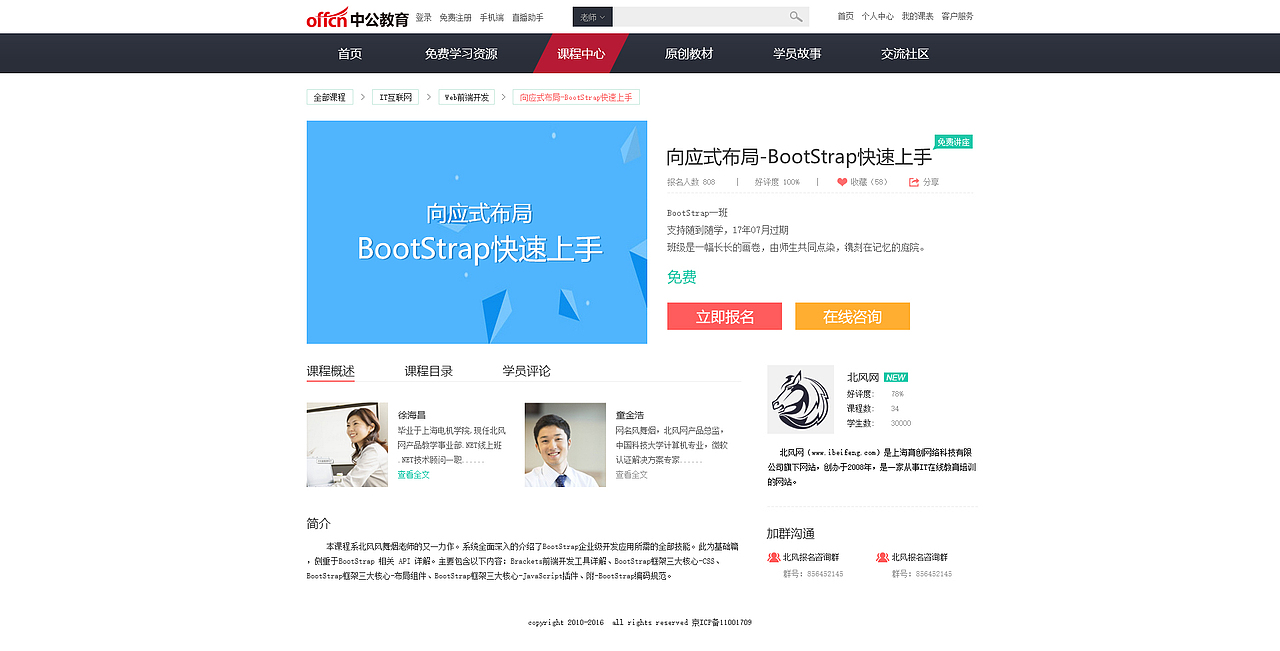Screen dimensions: 1280x651
Task: Click the heart 收藏 icon
Action: [842, 182]
